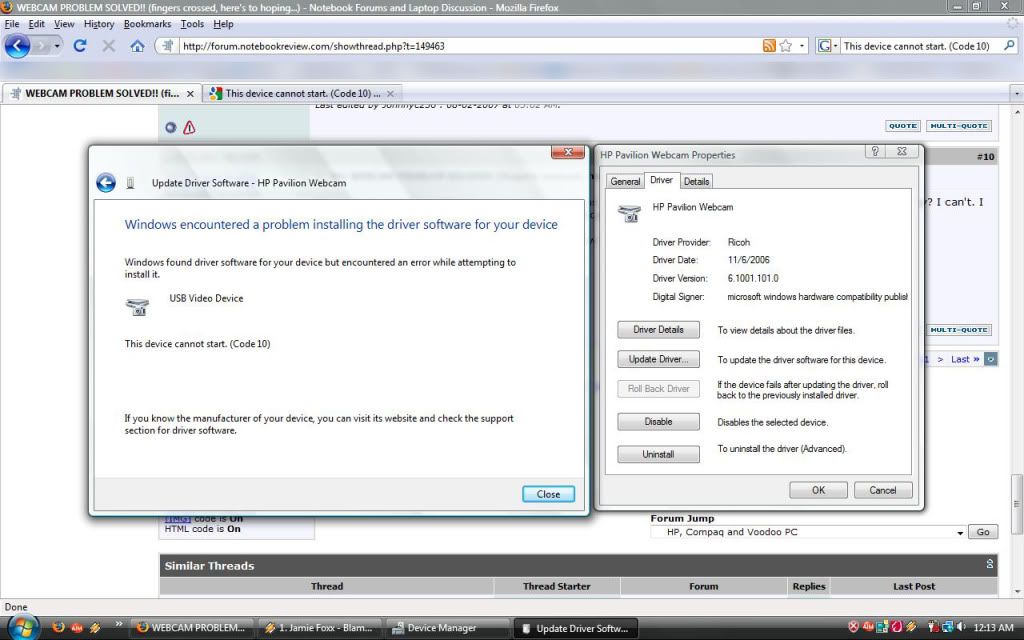
Task: Click the page vertical scrollbar thumb
Action: 1016,504
